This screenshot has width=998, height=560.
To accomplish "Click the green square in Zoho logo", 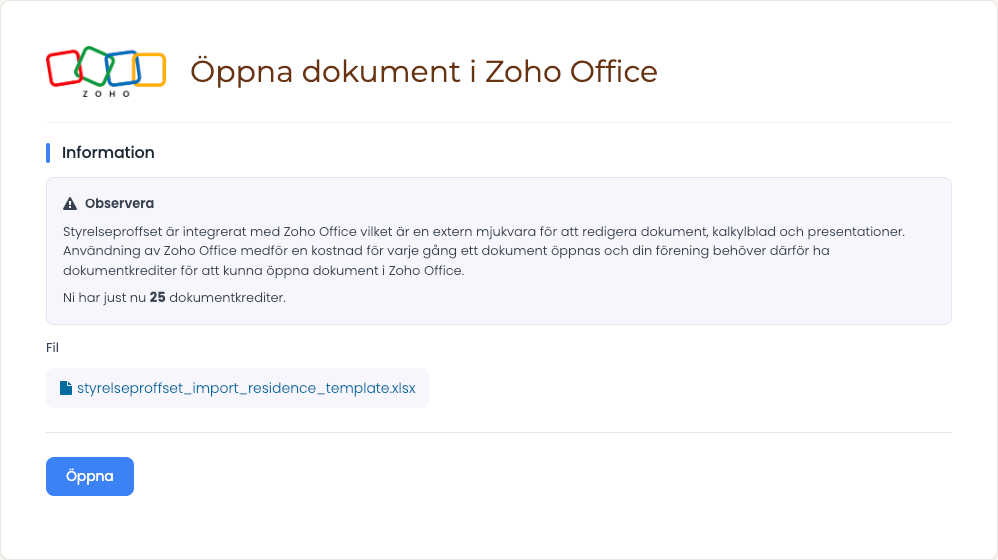I will point(94,66).
